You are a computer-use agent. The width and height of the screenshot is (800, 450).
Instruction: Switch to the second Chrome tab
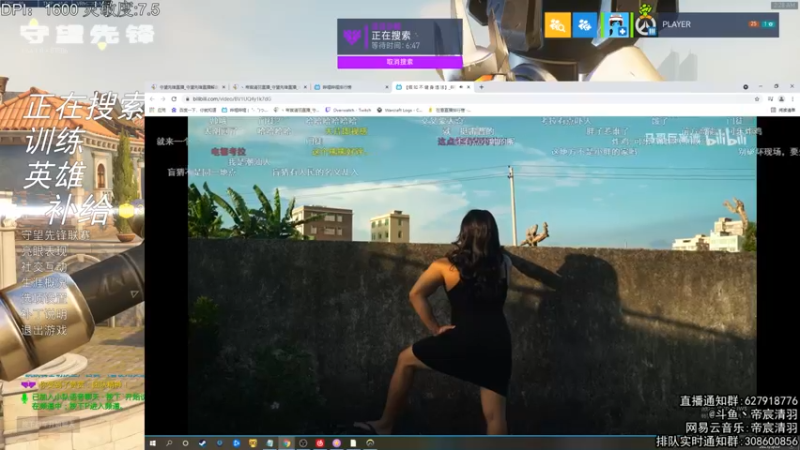pyautogui.click(x=269, y=87)
